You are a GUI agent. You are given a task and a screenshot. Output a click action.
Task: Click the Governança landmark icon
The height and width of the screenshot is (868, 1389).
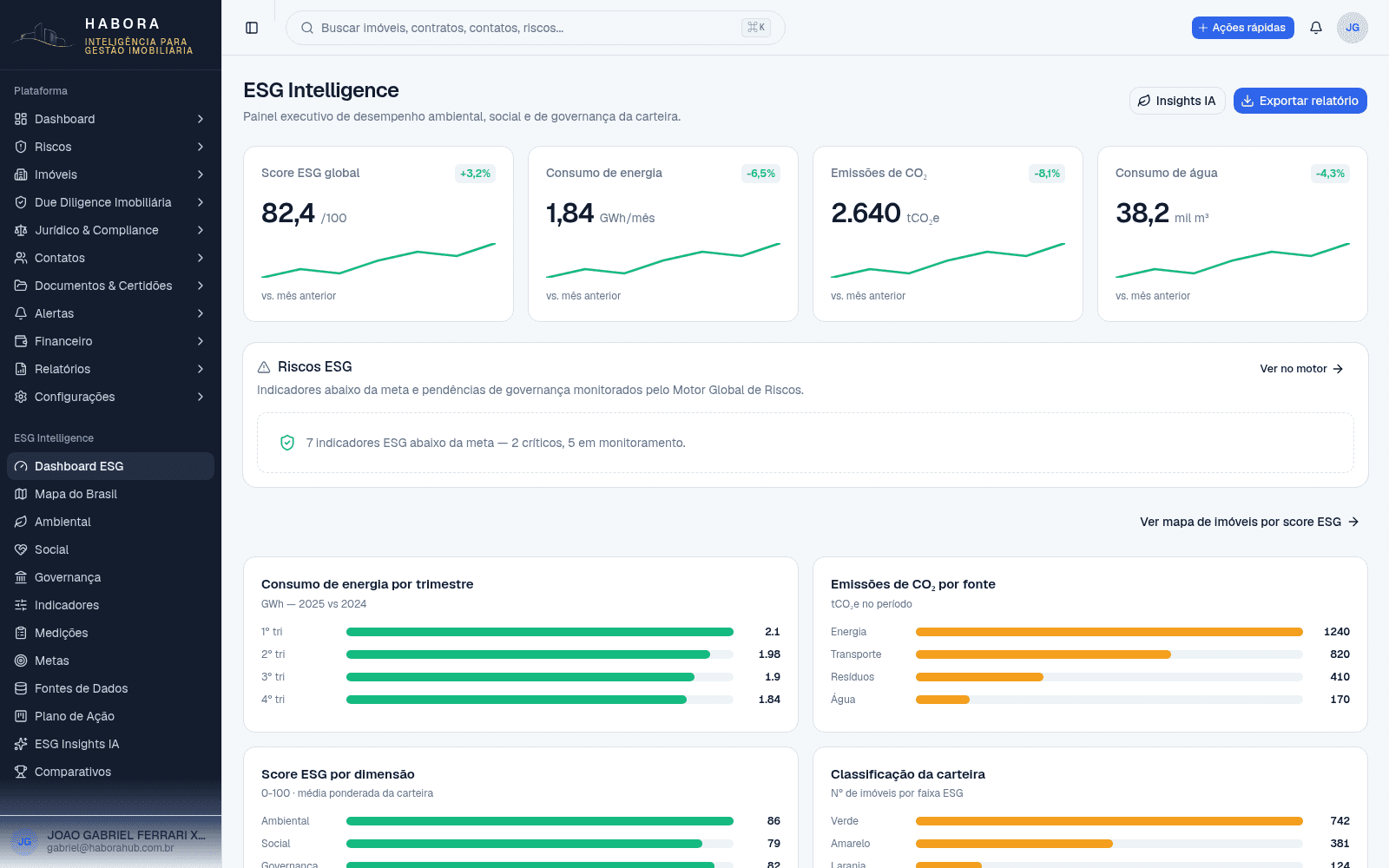coord(21,577)
